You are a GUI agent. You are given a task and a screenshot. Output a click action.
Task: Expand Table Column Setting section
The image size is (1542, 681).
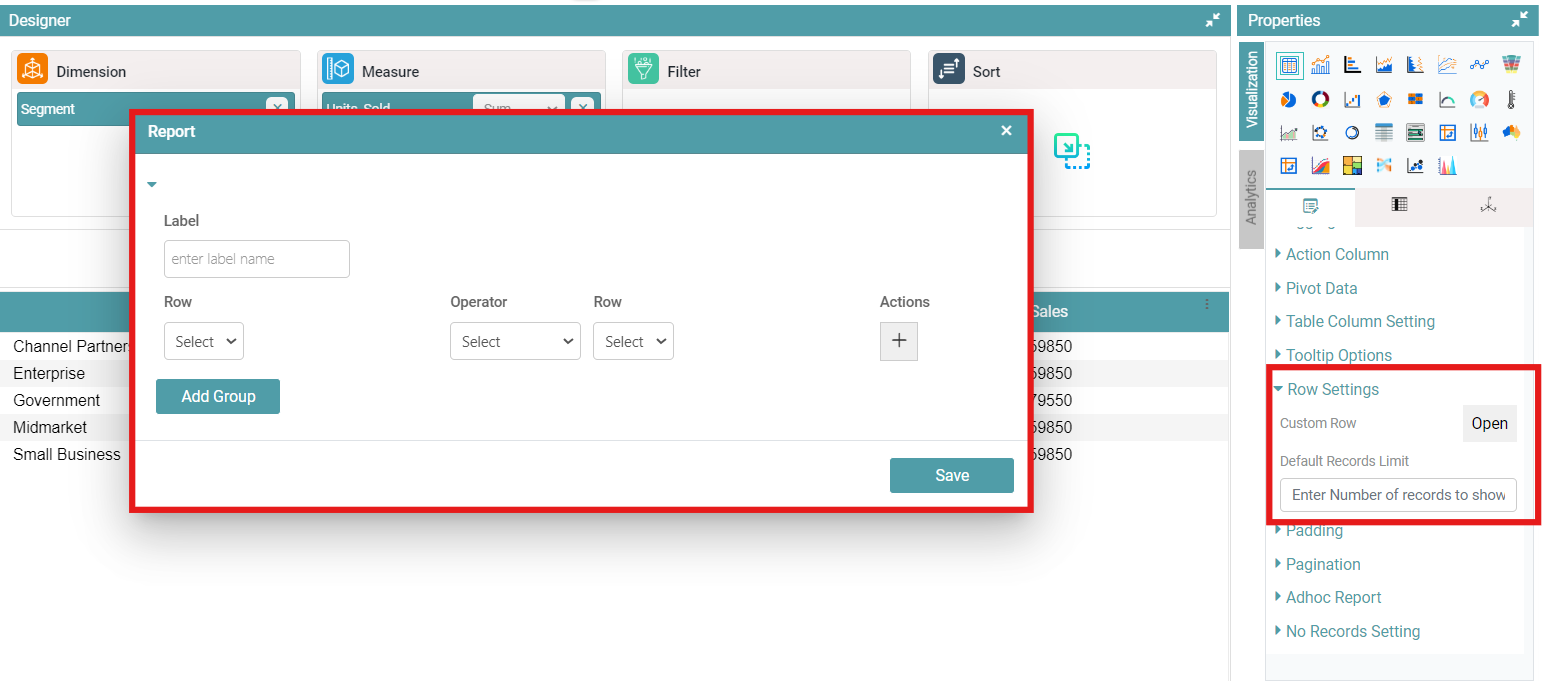(x=1359, y=321)
